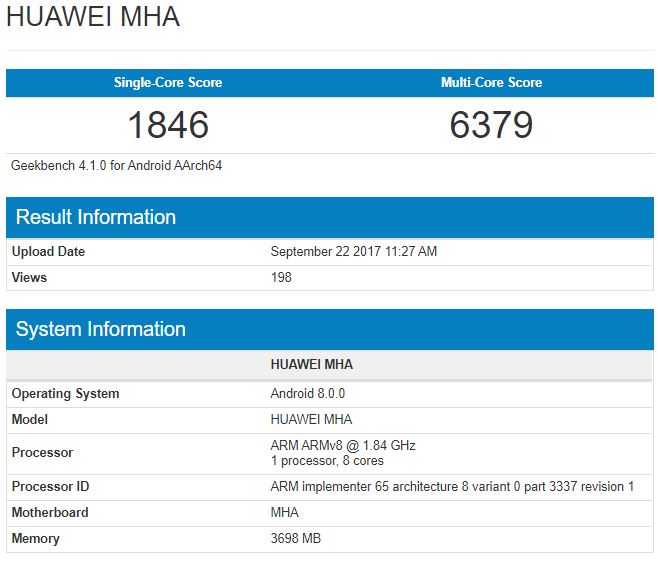Viewport: 658px width, 564px height.
Task: Click the Upload Date row label
Action: click(48, 251)
